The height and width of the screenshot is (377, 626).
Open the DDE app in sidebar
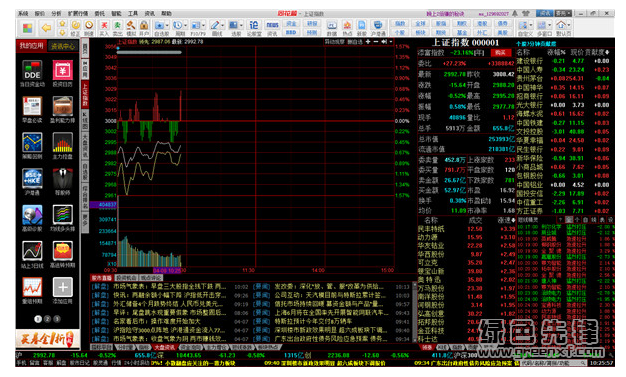pyautogui.click(x=32, y=70)
